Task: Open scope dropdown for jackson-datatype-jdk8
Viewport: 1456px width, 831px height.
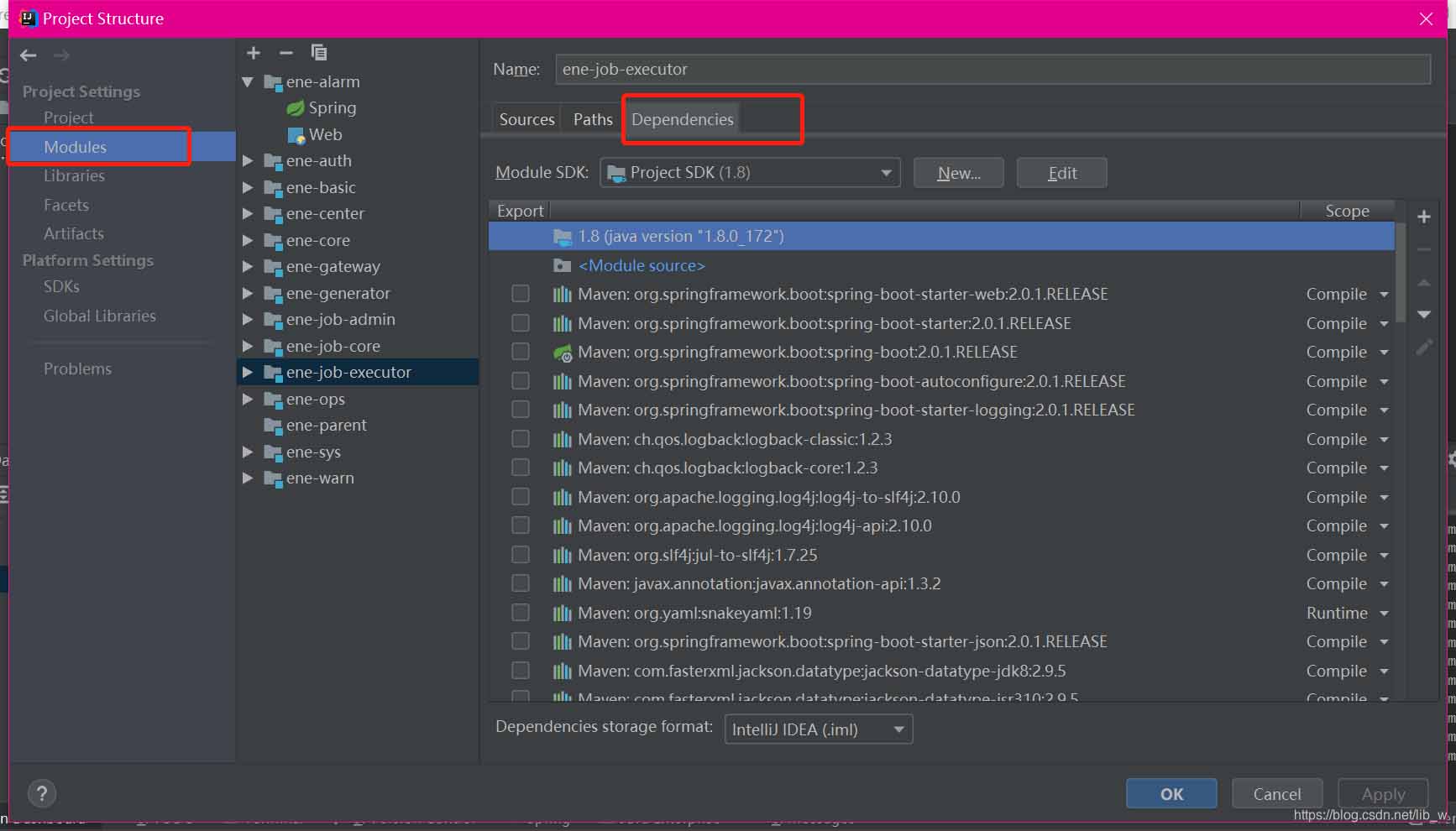Action: [1384, 672]
